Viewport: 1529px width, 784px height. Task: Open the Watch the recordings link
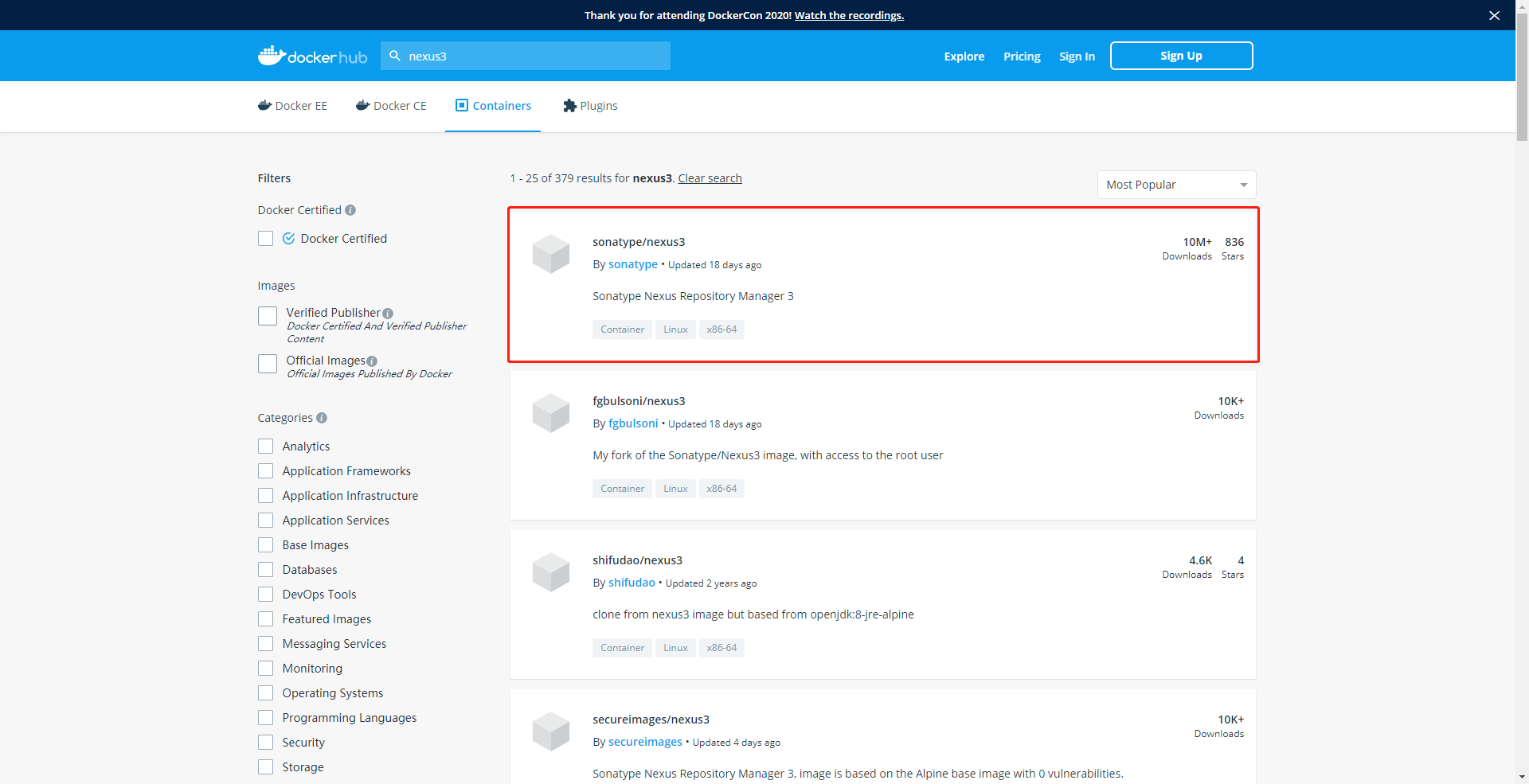click(x=849, y=15)
